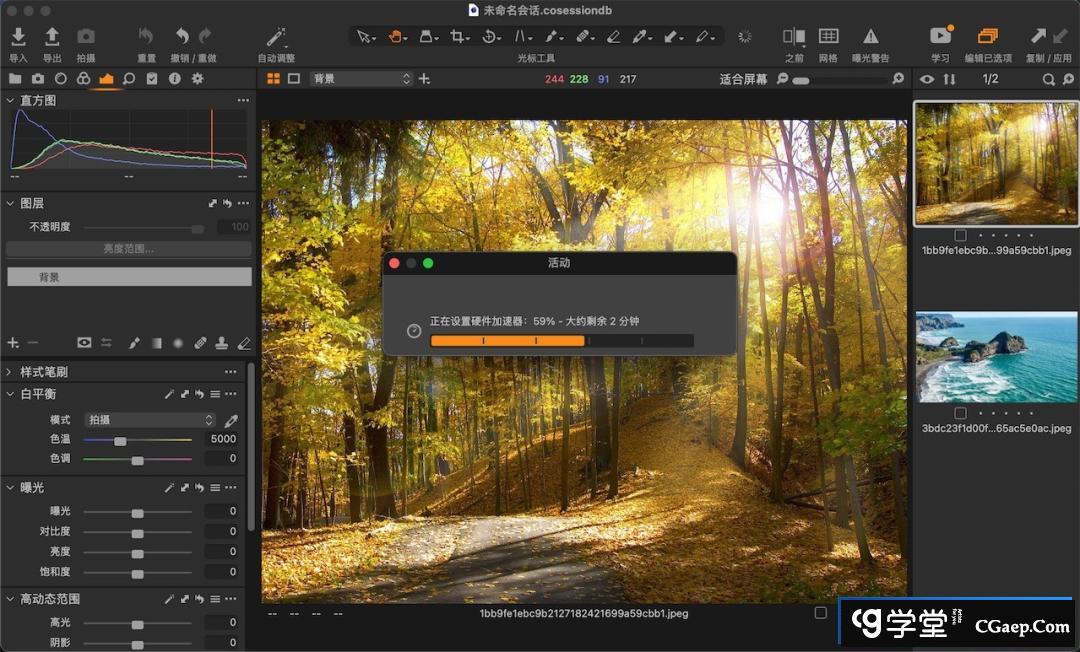Tick the checkbox under the coast thumbnail

(x=960, y=413)
